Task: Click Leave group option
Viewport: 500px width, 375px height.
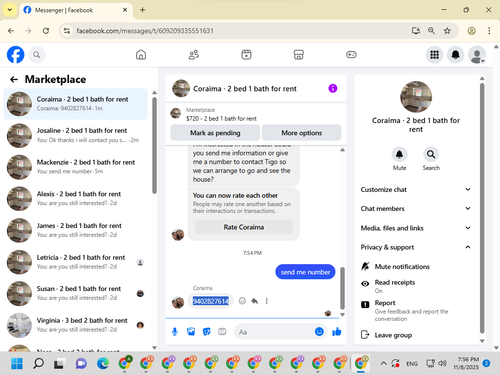Action: [x=387, y=335]
